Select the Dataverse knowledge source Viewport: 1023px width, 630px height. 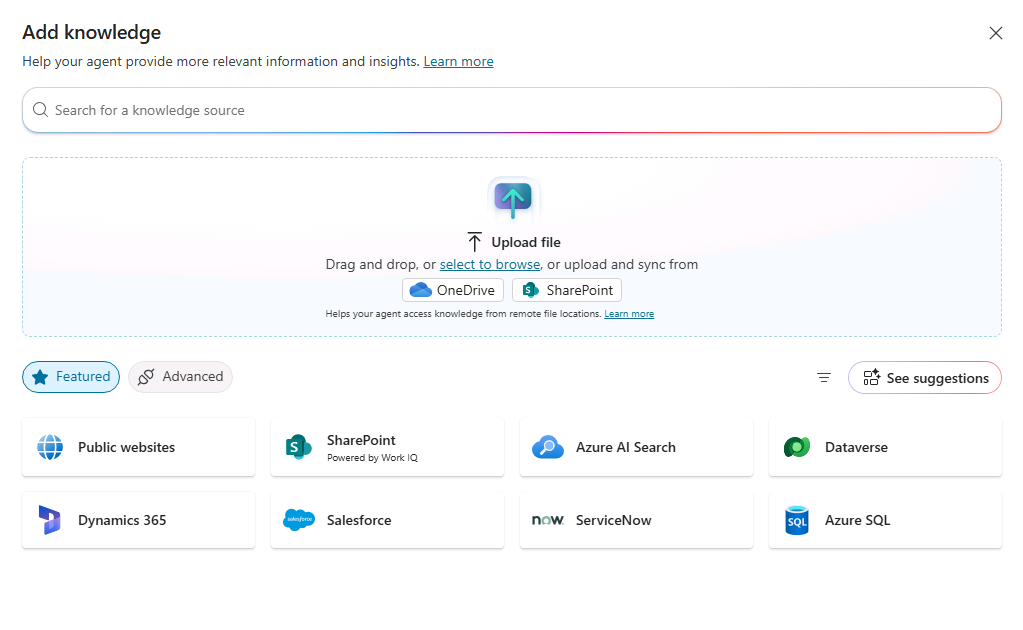coord(885,447)
